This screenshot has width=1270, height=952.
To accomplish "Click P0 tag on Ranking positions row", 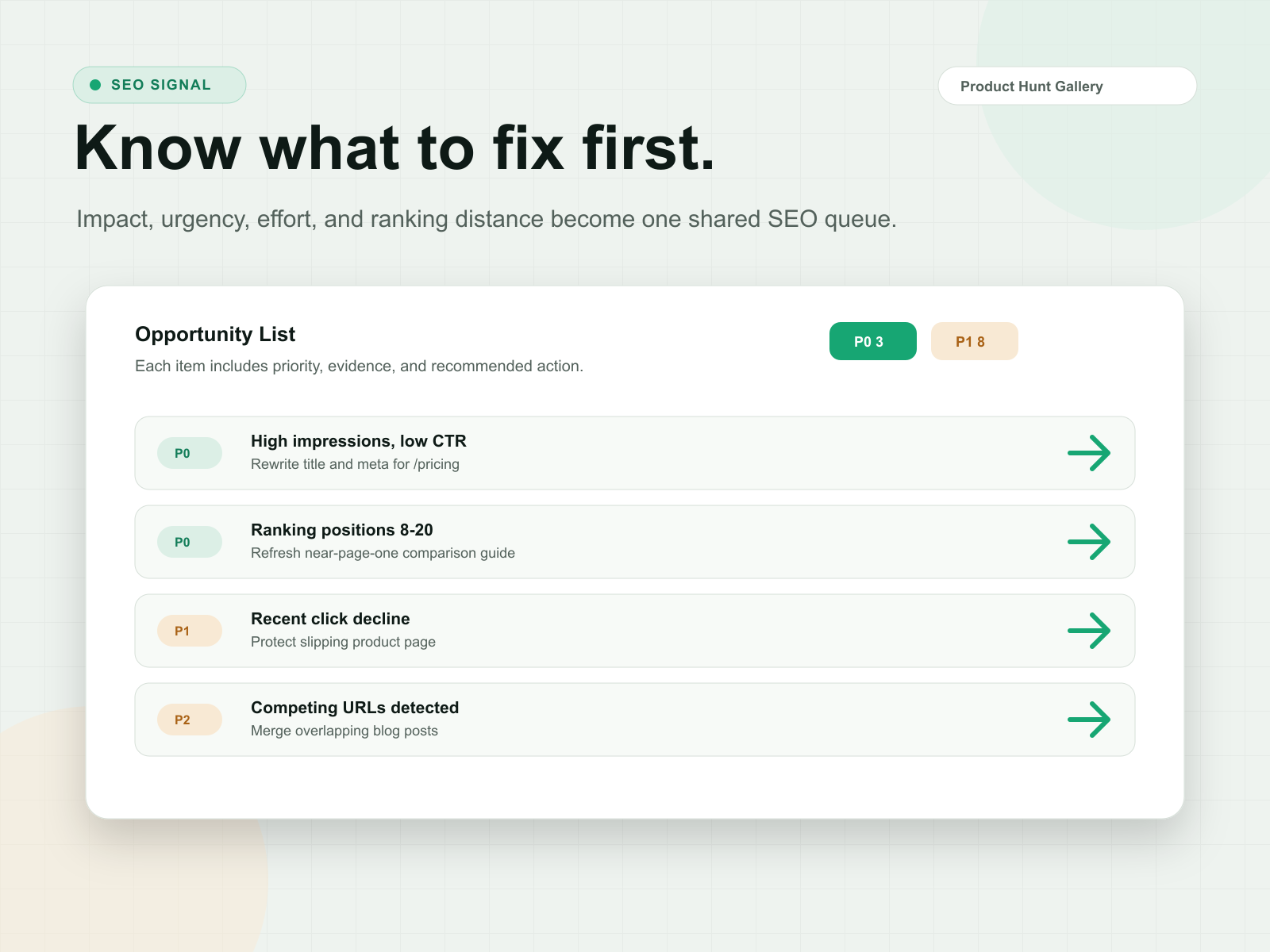I will coord(190,542).
